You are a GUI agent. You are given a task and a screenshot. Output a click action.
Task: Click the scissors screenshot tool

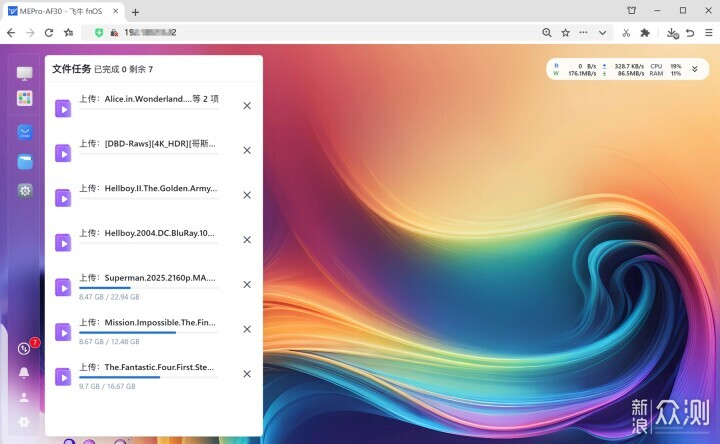(x=626, y=33)
